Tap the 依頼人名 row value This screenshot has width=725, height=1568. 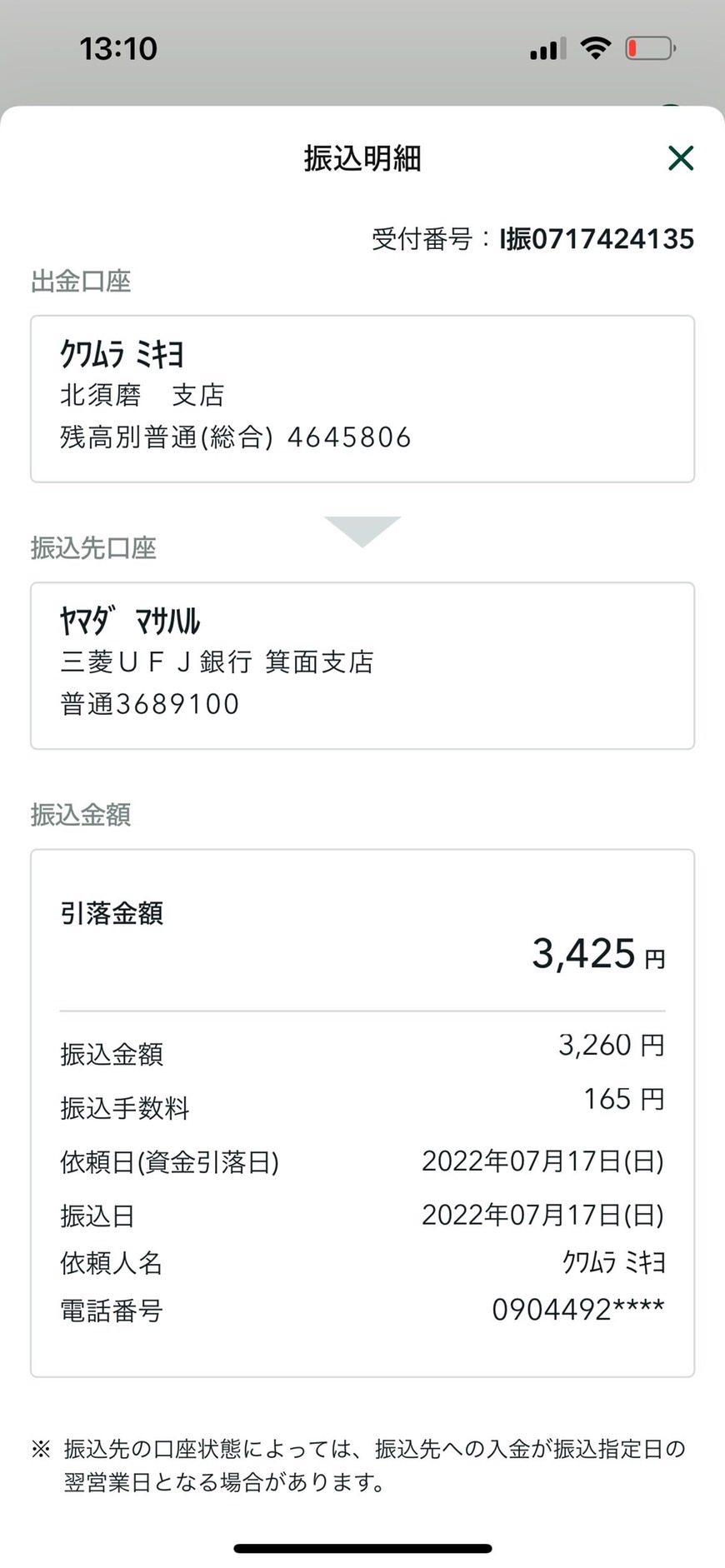[x=613, y=1262]
